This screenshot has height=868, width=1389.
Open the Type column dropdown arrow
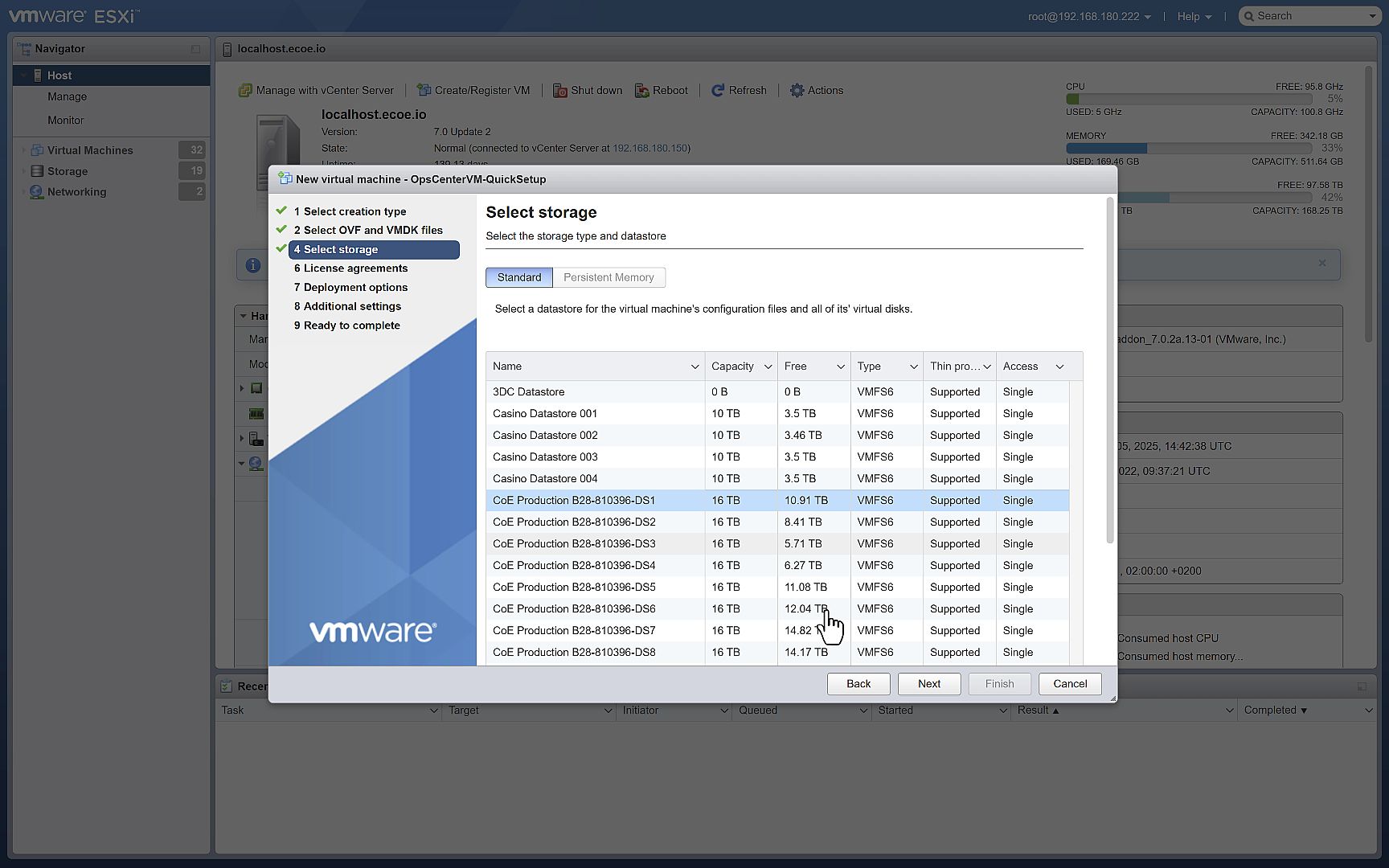(914, 366)
